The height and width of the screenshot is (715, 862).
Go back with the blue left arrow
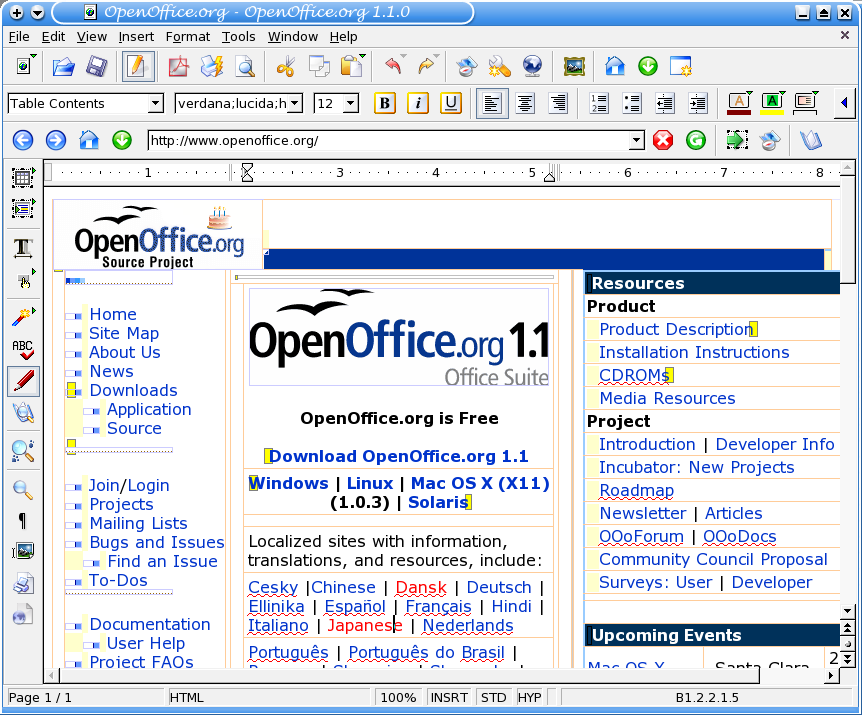(23, 141)
